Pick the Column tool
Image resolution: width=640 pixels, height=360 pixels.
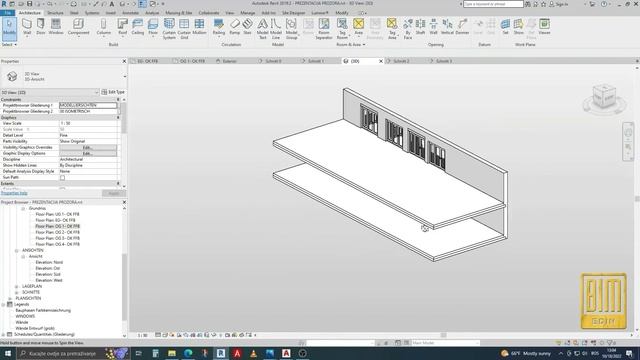click(x=103, y=27)
